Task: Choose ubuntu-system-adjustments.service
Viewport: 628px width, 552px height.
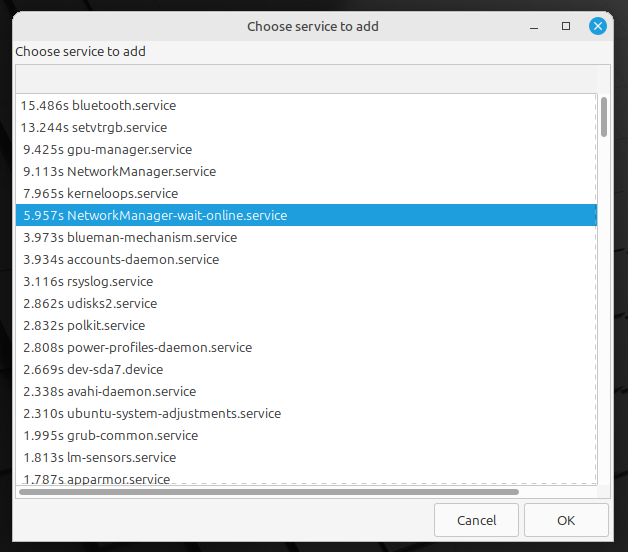Action: [306, 414]
